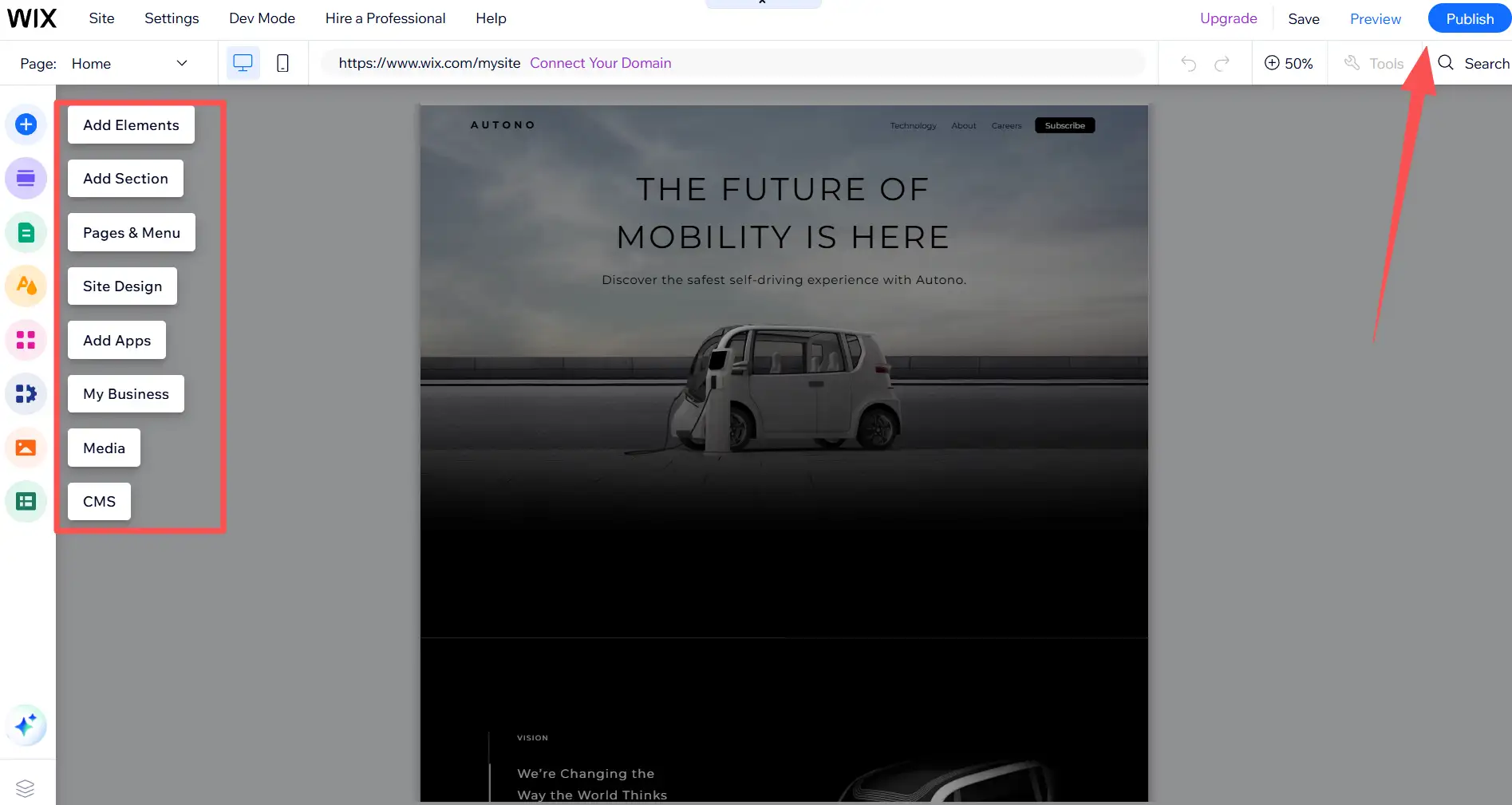1512x805 pixels.
Task: Click the Upgrade link
Action: click(x=1228, y=18)
